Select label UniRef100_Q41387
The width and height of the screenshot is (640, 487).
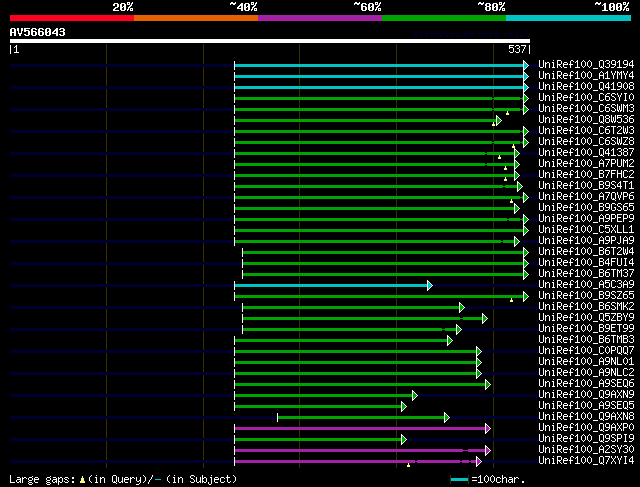pyautogui.click(x=586, y=153)
